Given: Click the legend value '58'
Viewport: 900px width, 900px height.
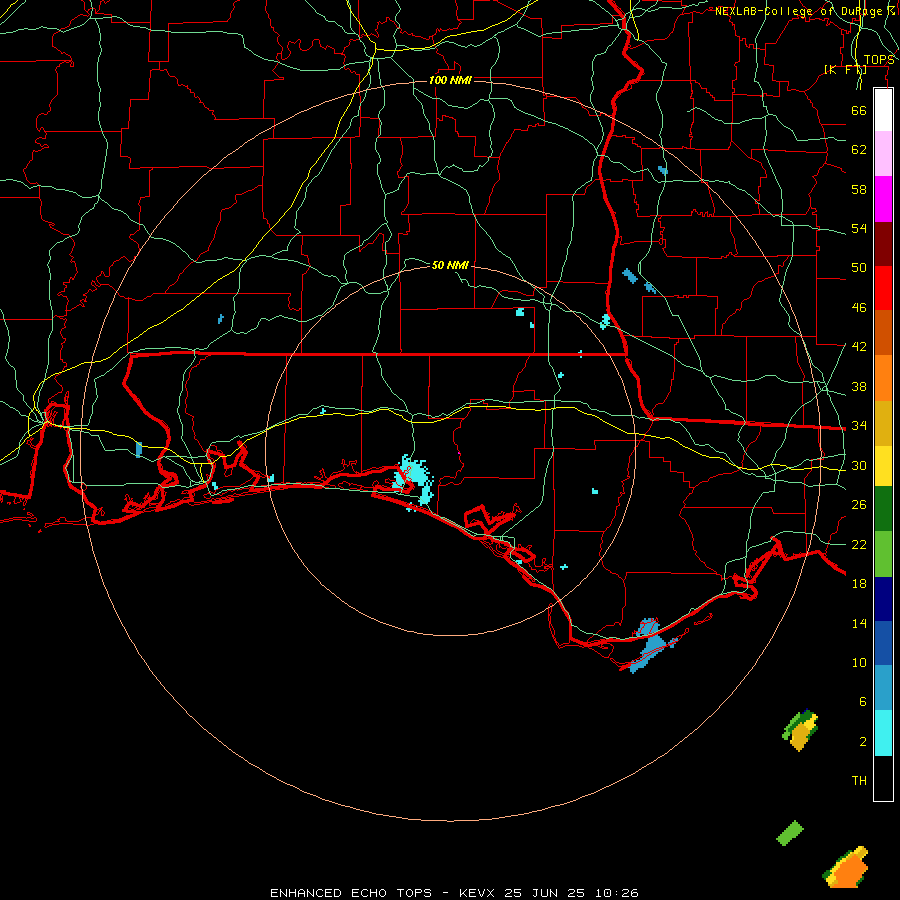Looking at the screenshot, I should pos(859,189).
